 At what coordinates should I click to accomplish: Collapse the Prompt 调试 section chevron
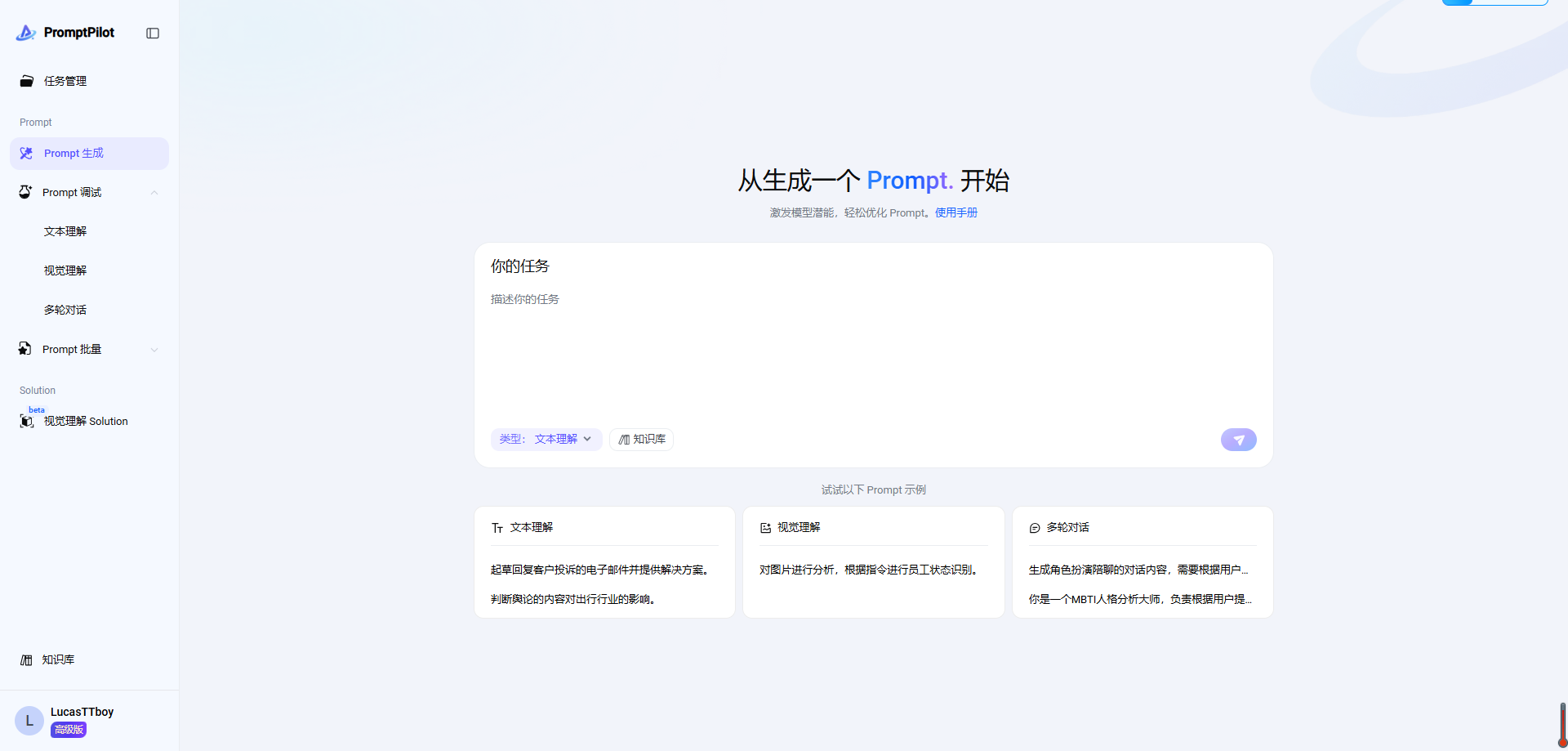[x=154, y=193]
